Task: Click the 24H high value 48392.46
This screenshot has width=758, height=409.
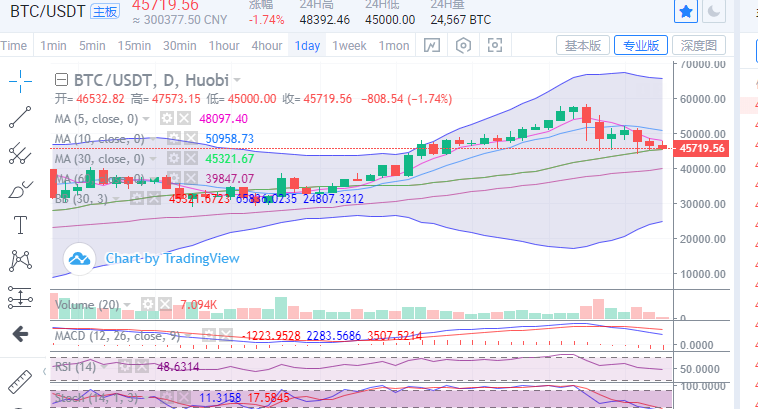Action: pyautogui.click(x=324, y=20)
